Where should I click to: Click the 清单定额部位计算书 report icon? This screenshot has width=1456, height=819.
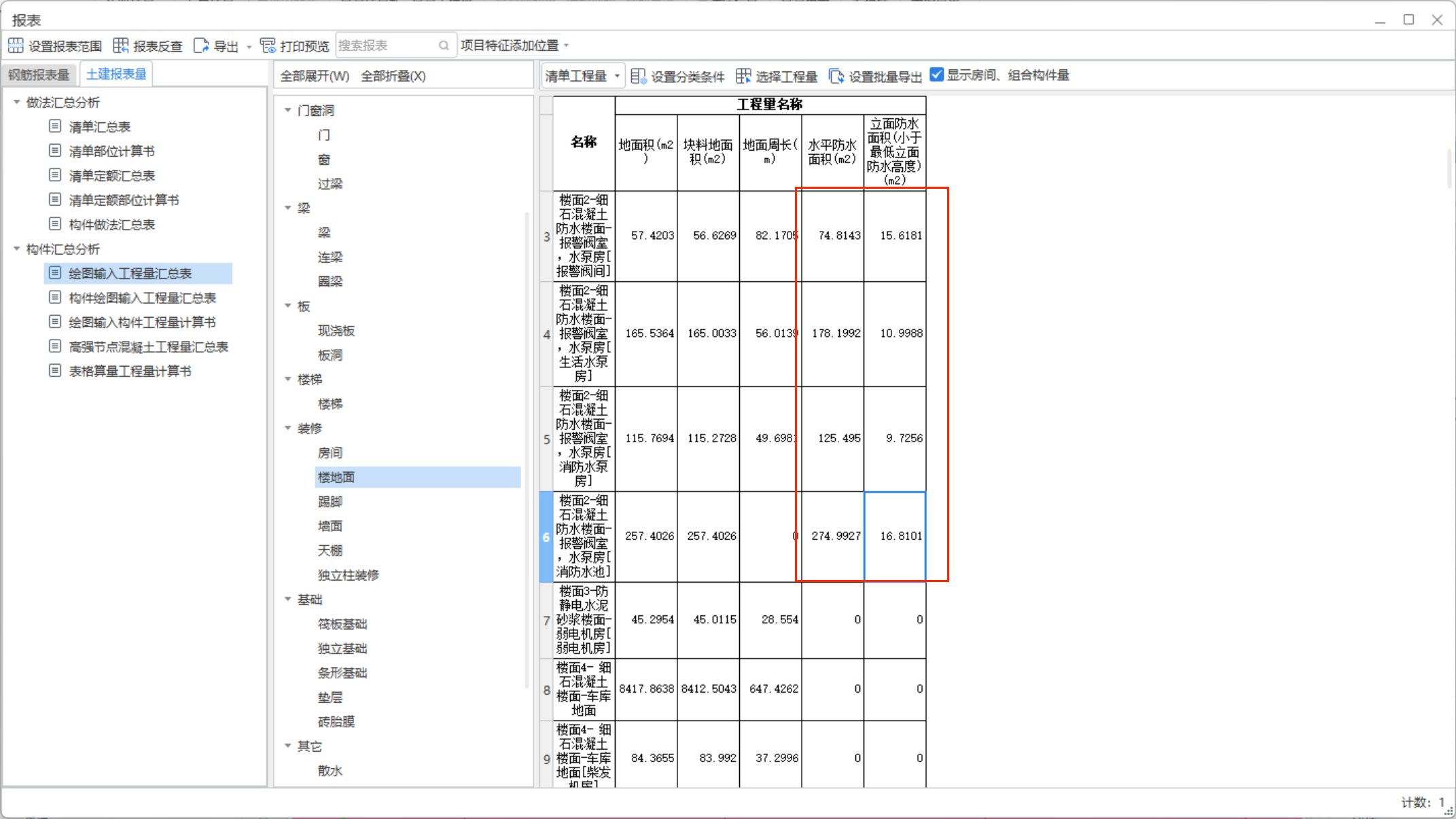pyautogui.click(x=55, y=200)
